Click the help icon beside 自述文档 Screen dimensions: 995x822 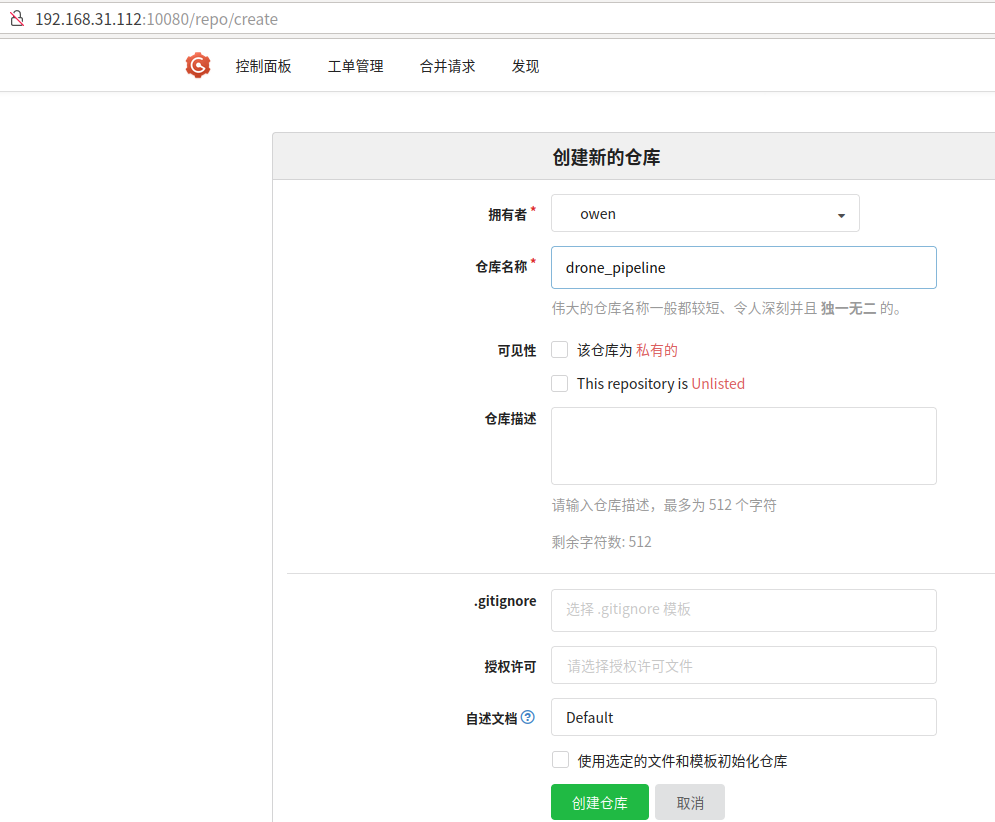528,717
